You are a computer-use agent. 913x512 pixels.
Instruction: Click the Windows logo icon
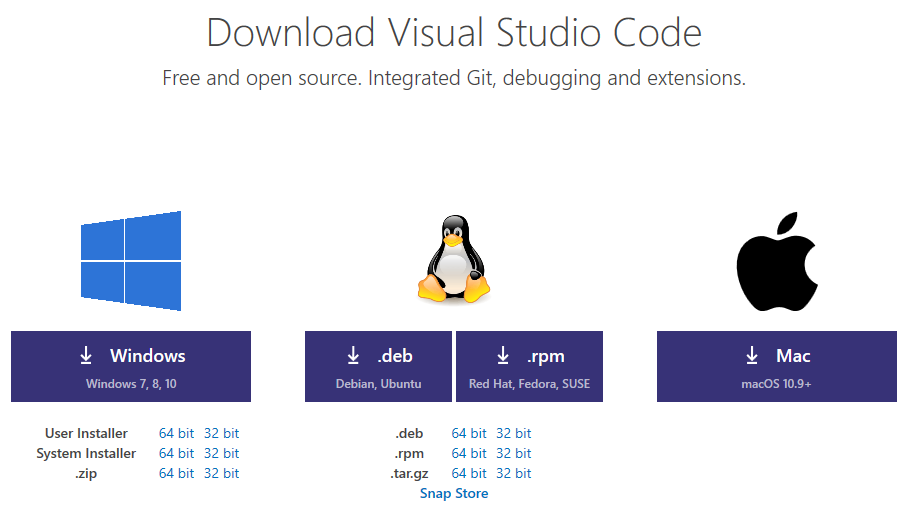click(x=131, y=261)
